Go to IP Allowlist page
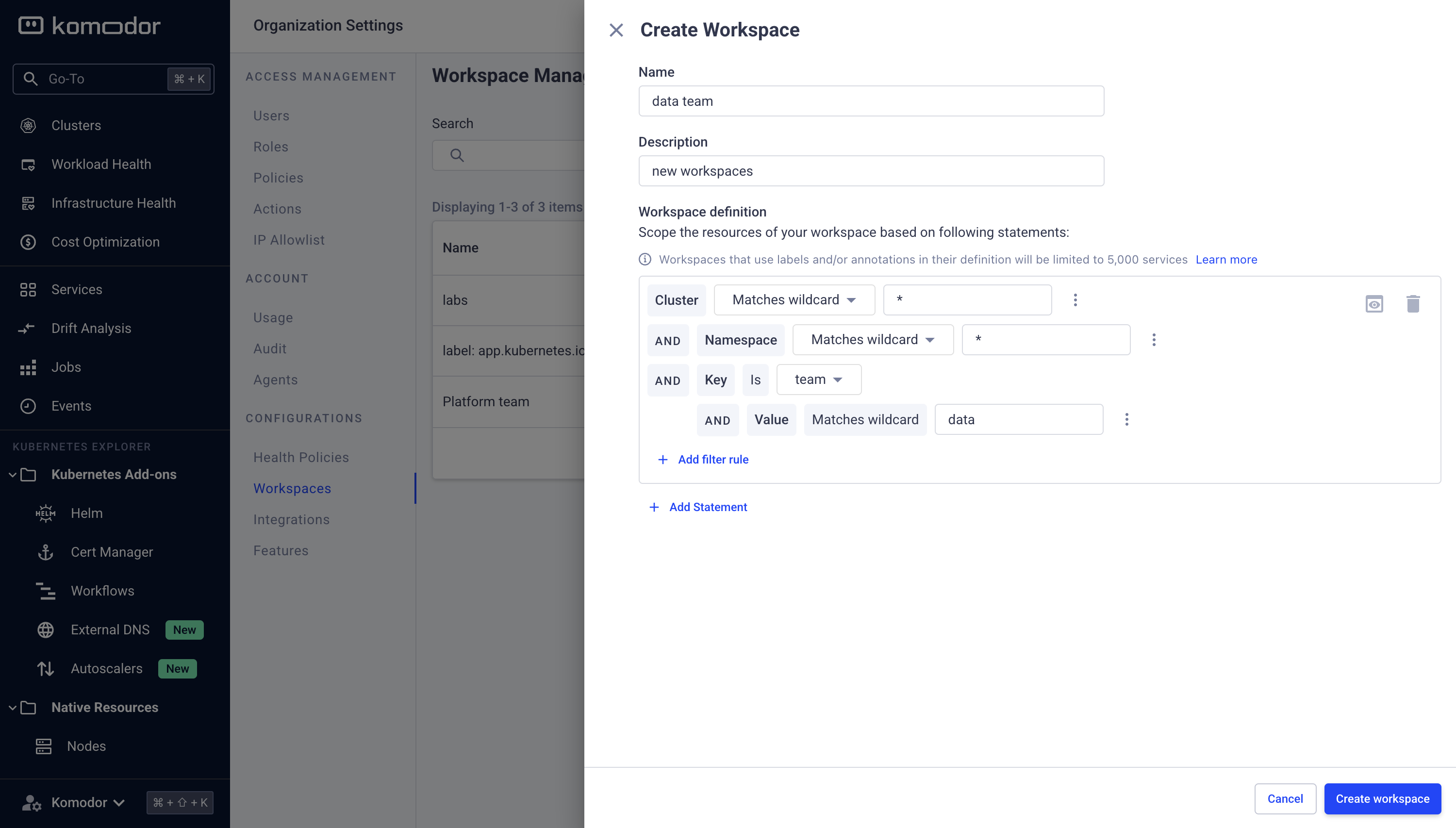This screenshot has height=828, width=1456. [289, 240]
